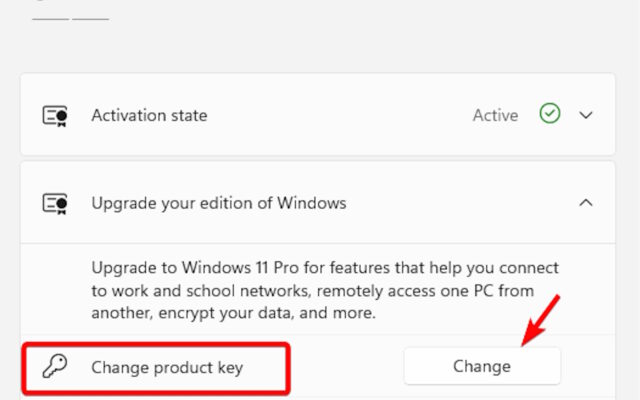Collapse the Upgrade your edition chevron
The height and width of the screenshot is (400, 640).
click(x=586, y=203)
